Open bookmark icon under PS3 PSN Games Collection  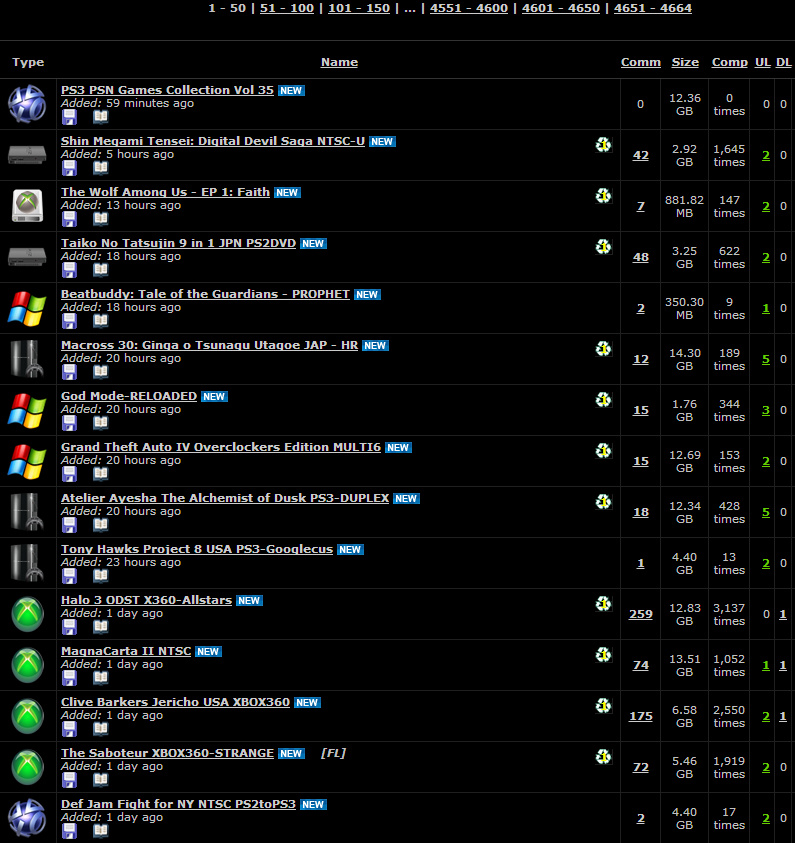101,117
